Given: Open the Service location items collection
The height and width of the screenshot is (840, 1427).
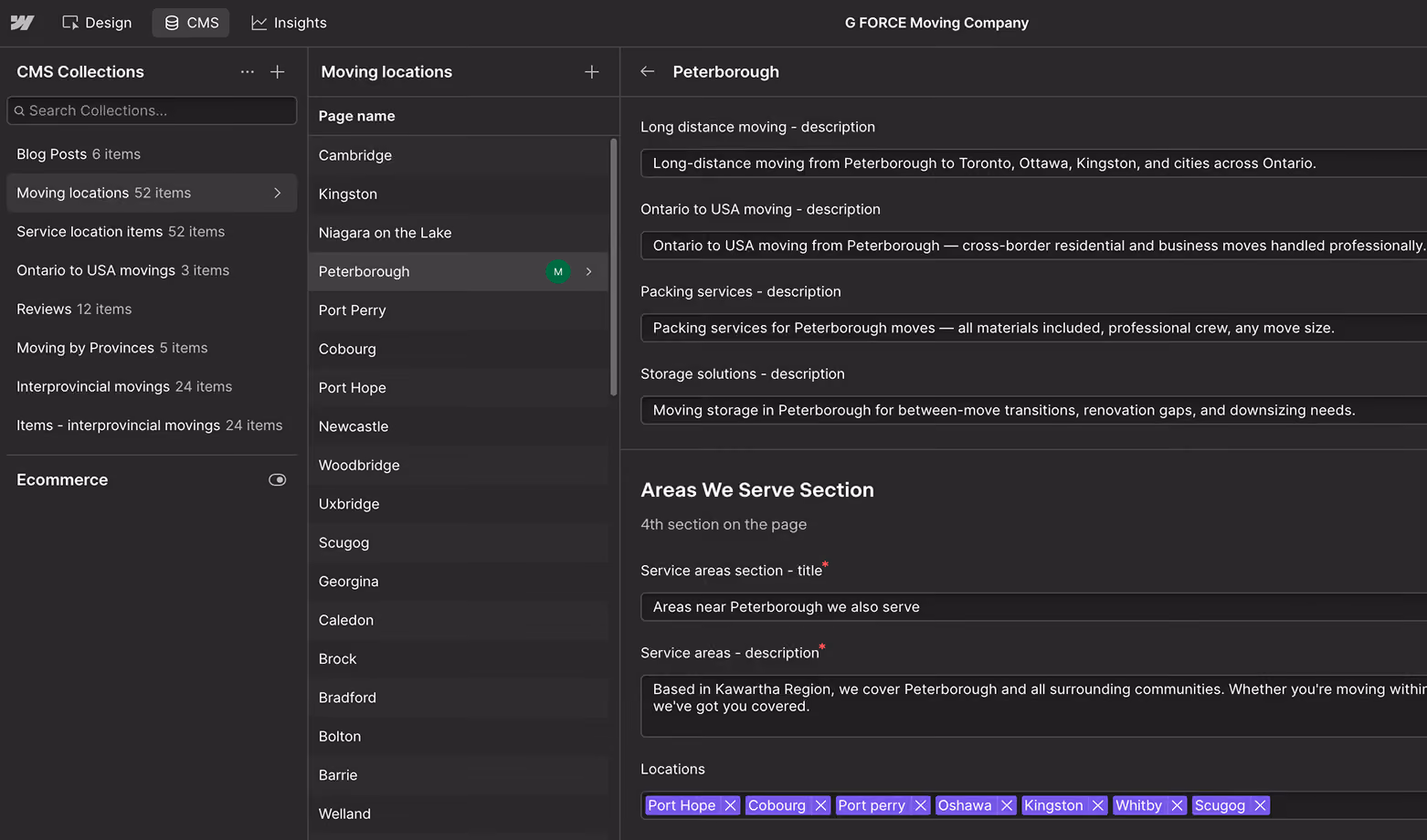Looking at the screenshot, I should point(152,232).
